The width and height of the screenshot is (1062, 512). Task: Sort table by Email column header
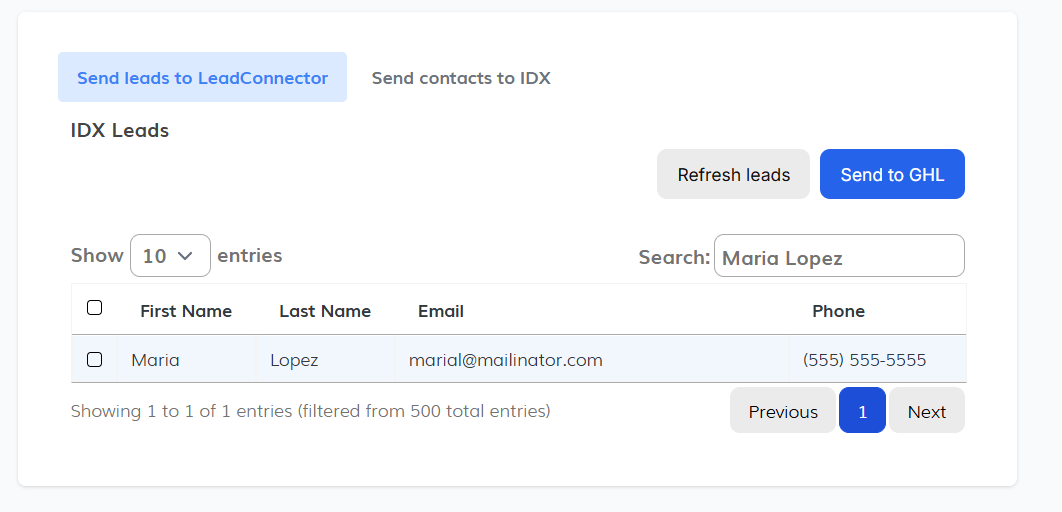(441, 311)
